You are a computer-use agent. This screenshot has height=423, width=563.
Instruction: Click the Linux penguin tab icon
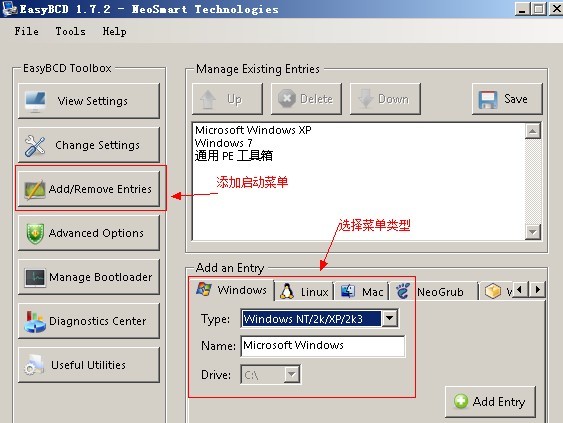click(x=287, y=291)
